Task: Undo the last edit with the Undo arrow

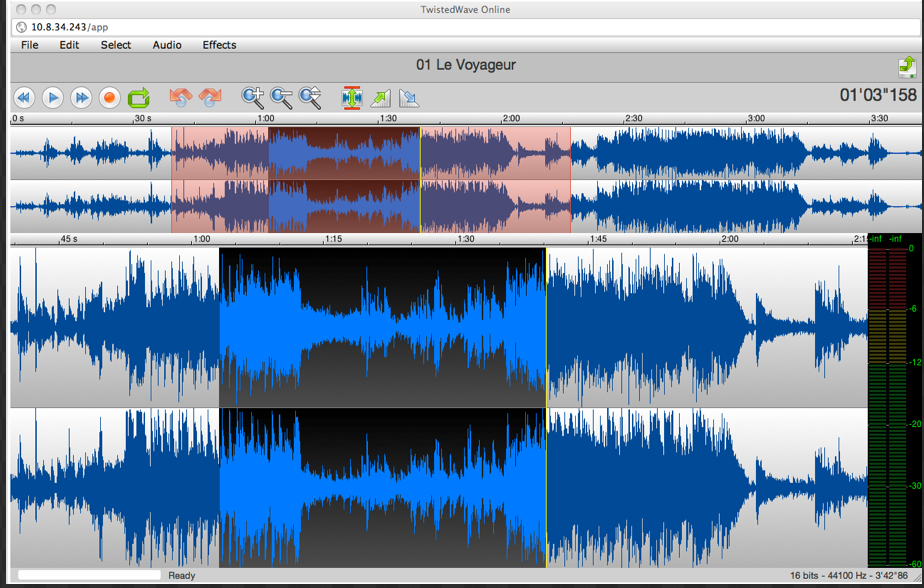Action: [181, 97]
